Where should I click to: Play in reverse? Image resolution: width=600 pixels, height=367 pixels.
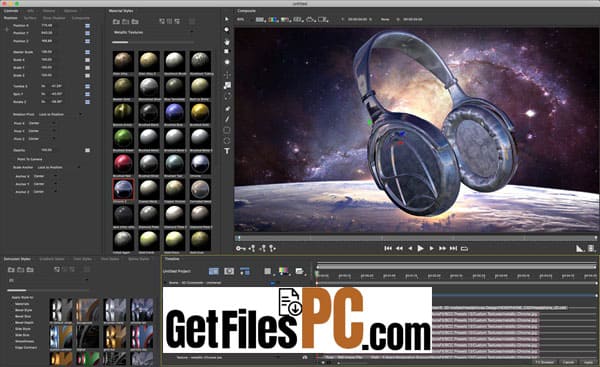coord(410,248)
